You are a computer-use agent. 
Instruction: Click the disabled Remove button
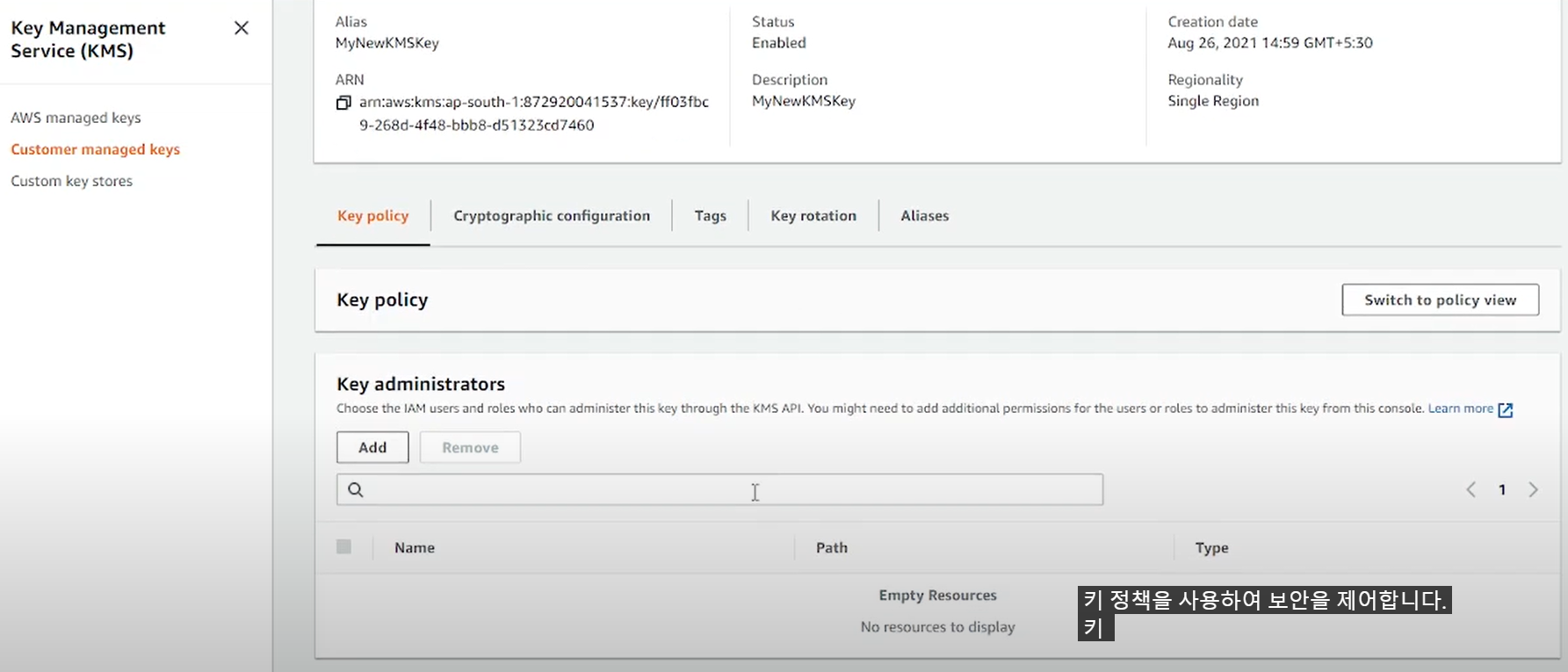coord(470,447)
